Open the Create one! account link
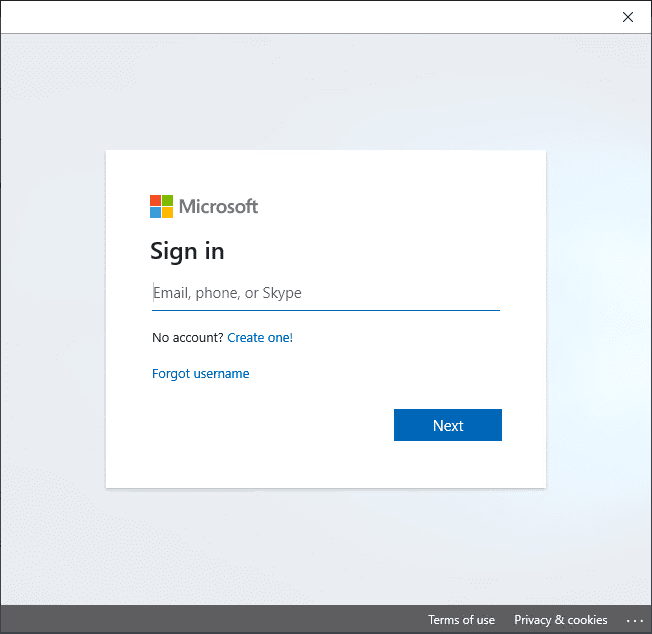Image resolution: width=652 pixels, height=634 pixels. (x=260, y=338)
